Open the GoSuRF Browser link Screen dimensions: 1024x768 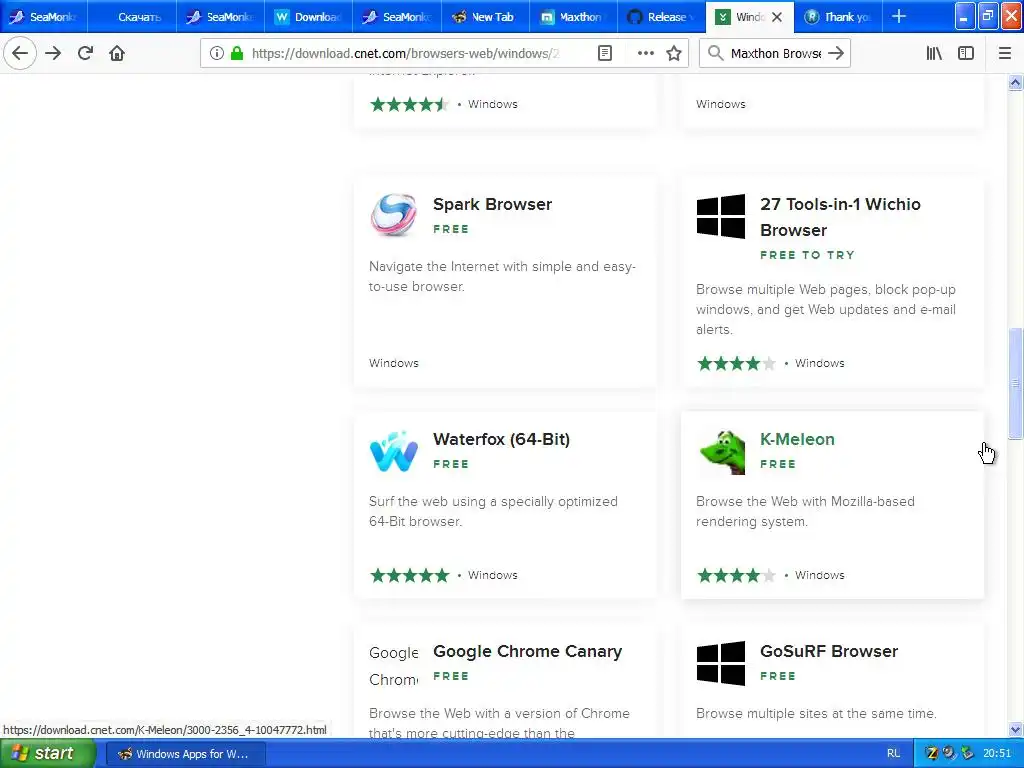829,652
